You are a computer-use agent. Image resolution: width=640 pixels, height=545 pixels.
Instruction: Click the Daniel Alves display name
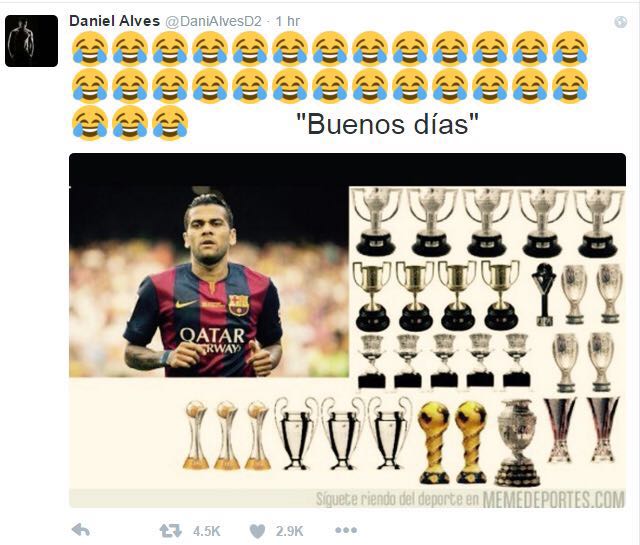click(115, 21)
